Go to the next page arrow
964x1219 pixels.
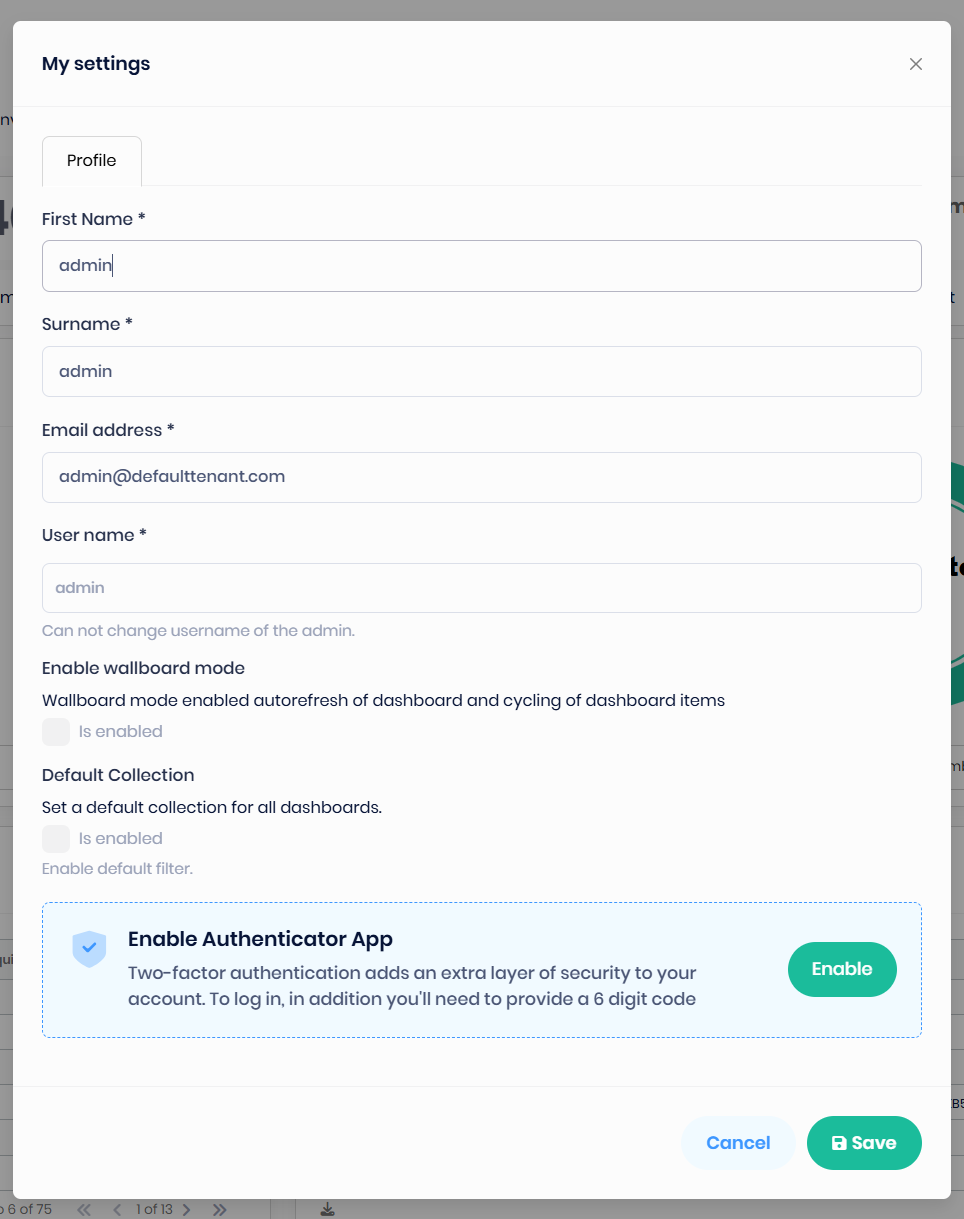[186, 1209]
